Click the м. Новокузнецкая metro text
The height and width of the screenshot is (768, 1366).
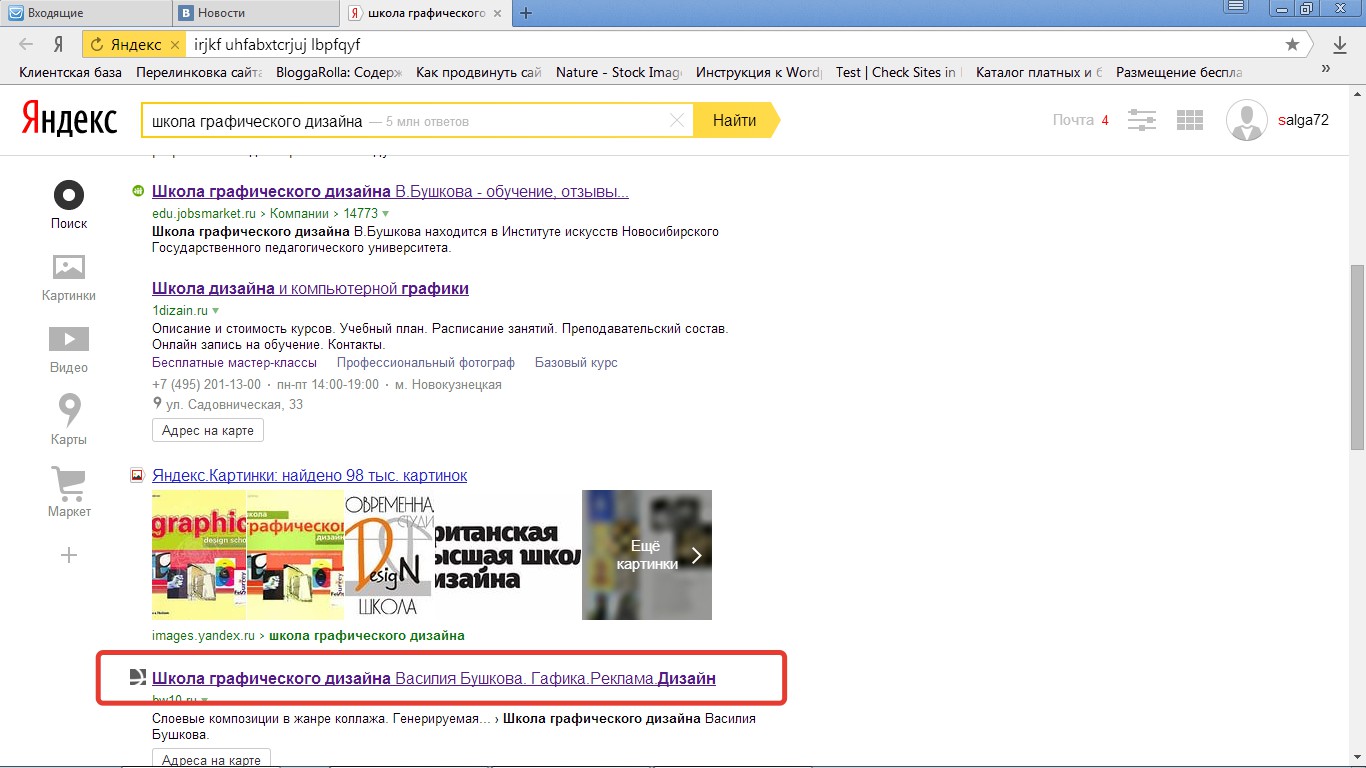(x=448, y=384)
